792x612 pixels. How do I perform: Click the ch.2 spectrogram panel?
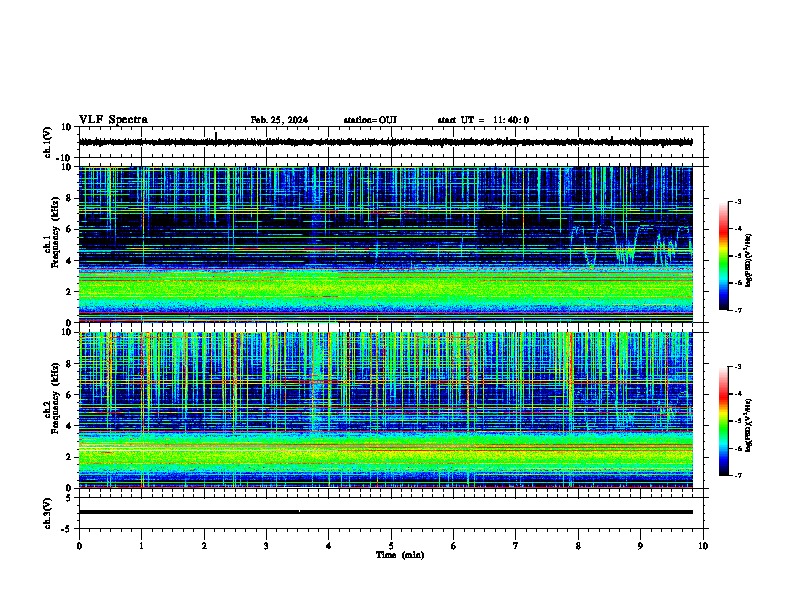pos(386,410)
